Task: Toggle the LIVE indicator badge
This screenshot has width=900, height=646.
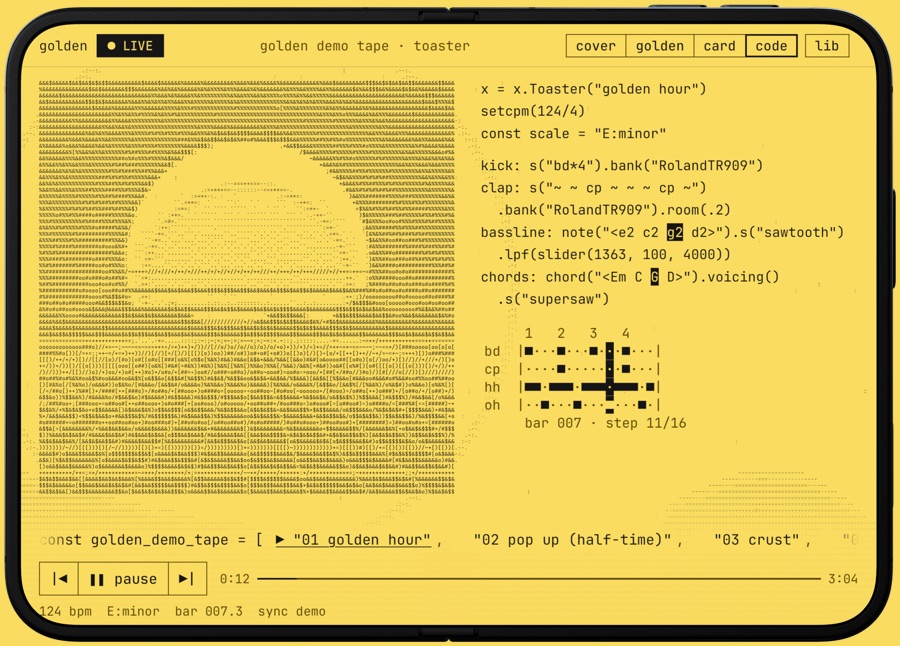Action: [130, 46]
